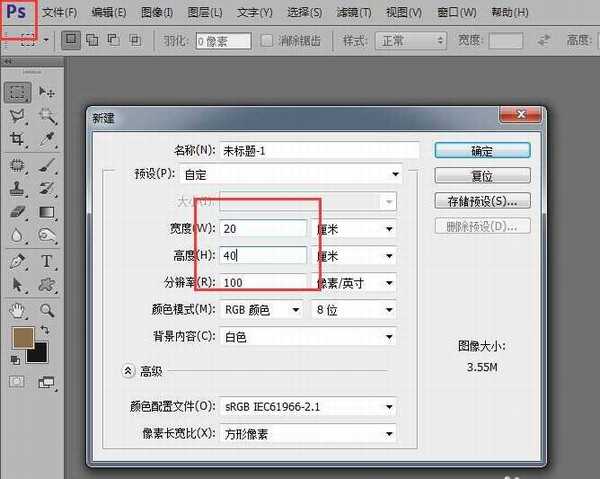Open the tool preset picker arrow
This screenshot has height=479, width=600.
[46, 40]
